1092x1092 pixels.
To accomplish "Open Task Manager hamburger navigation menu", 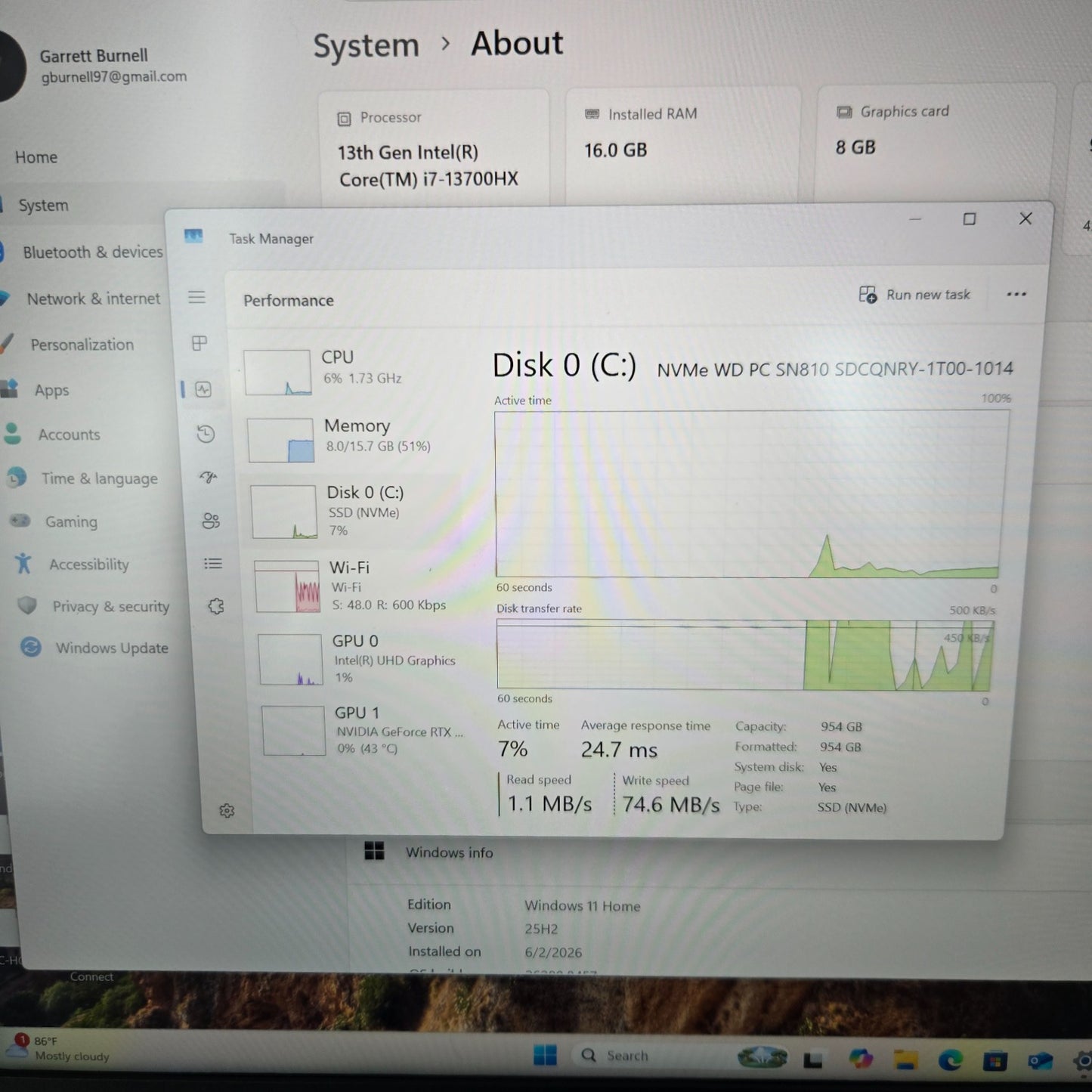I will [196, 297].
